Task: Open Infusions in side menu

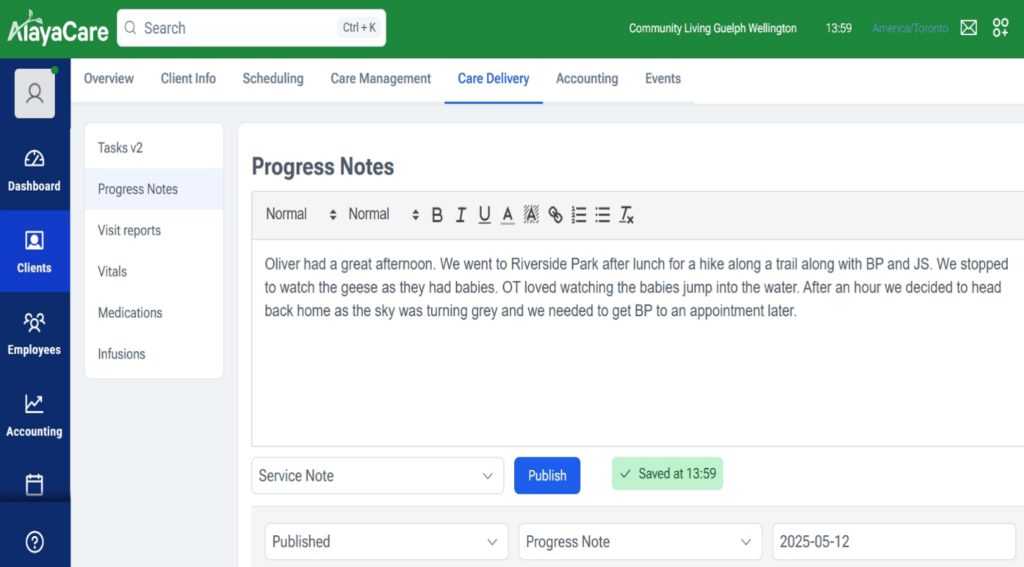Action: (153, 353)
